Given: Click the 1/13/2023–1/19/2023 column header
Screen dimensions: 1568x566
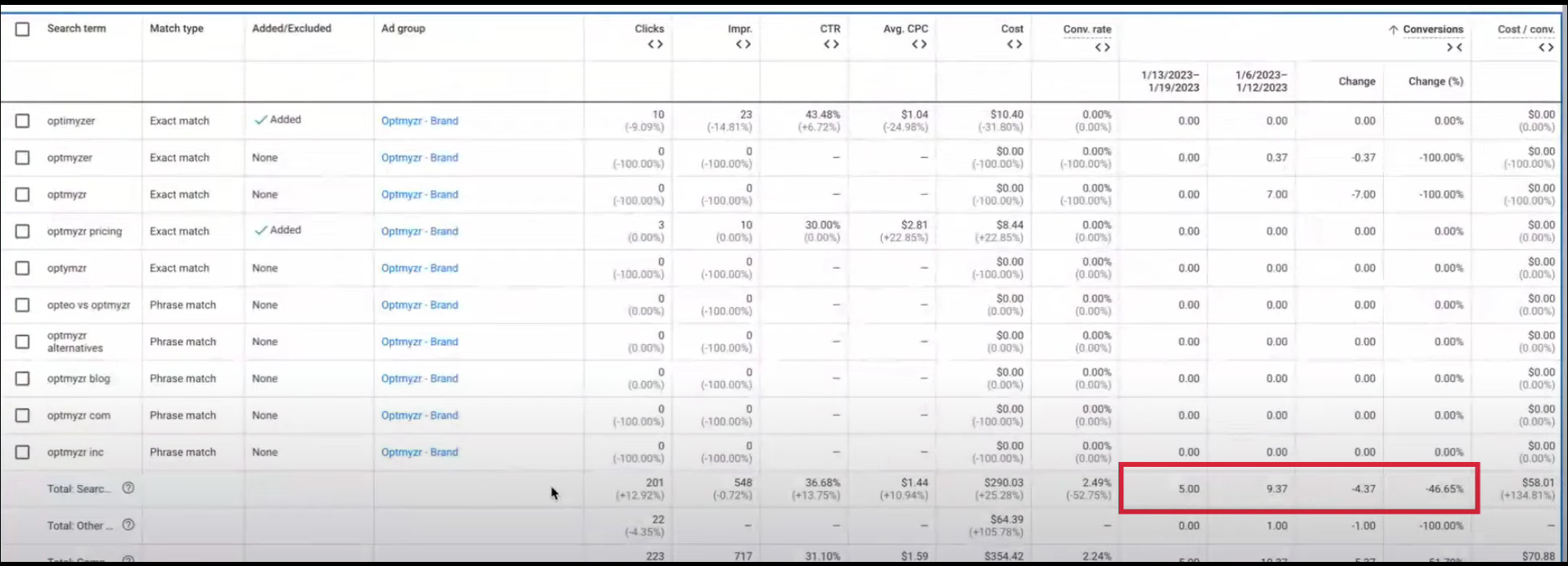Looking at the screenshot, I should (1170, 81).
